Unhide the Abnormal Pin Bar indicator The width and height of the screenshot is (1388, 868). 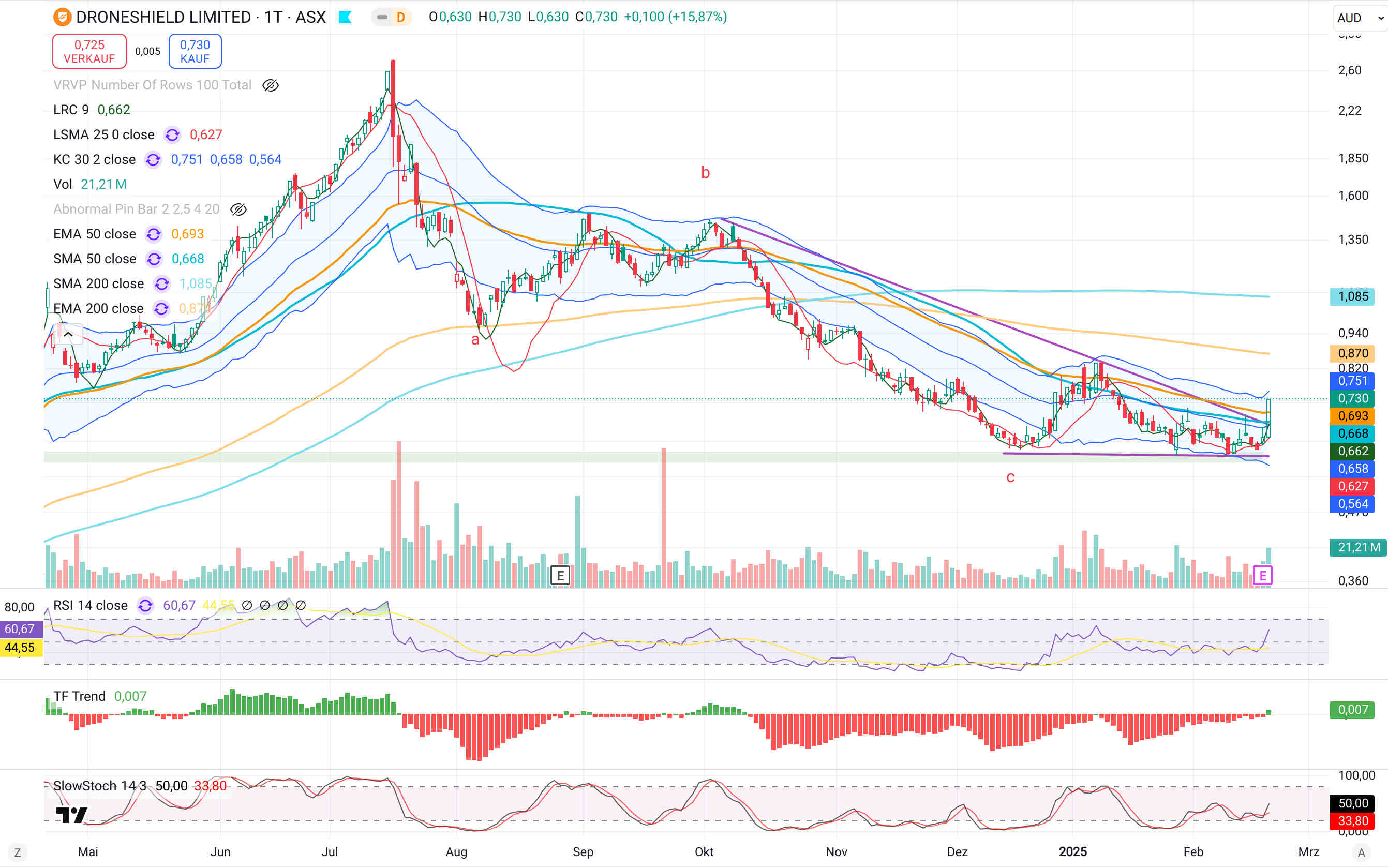tap(238, 209)
